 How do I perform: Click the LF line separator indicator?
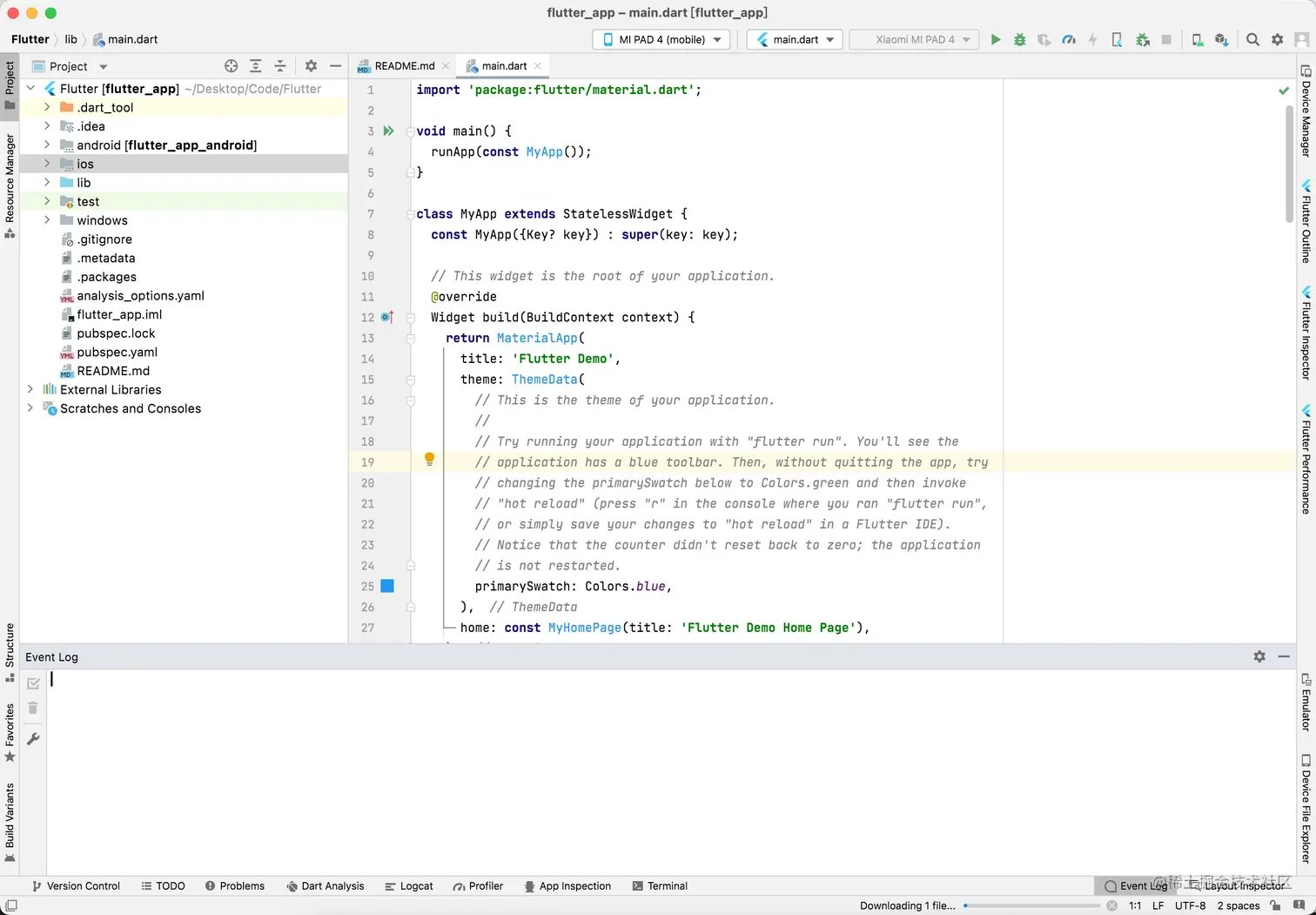point(1158,905)
